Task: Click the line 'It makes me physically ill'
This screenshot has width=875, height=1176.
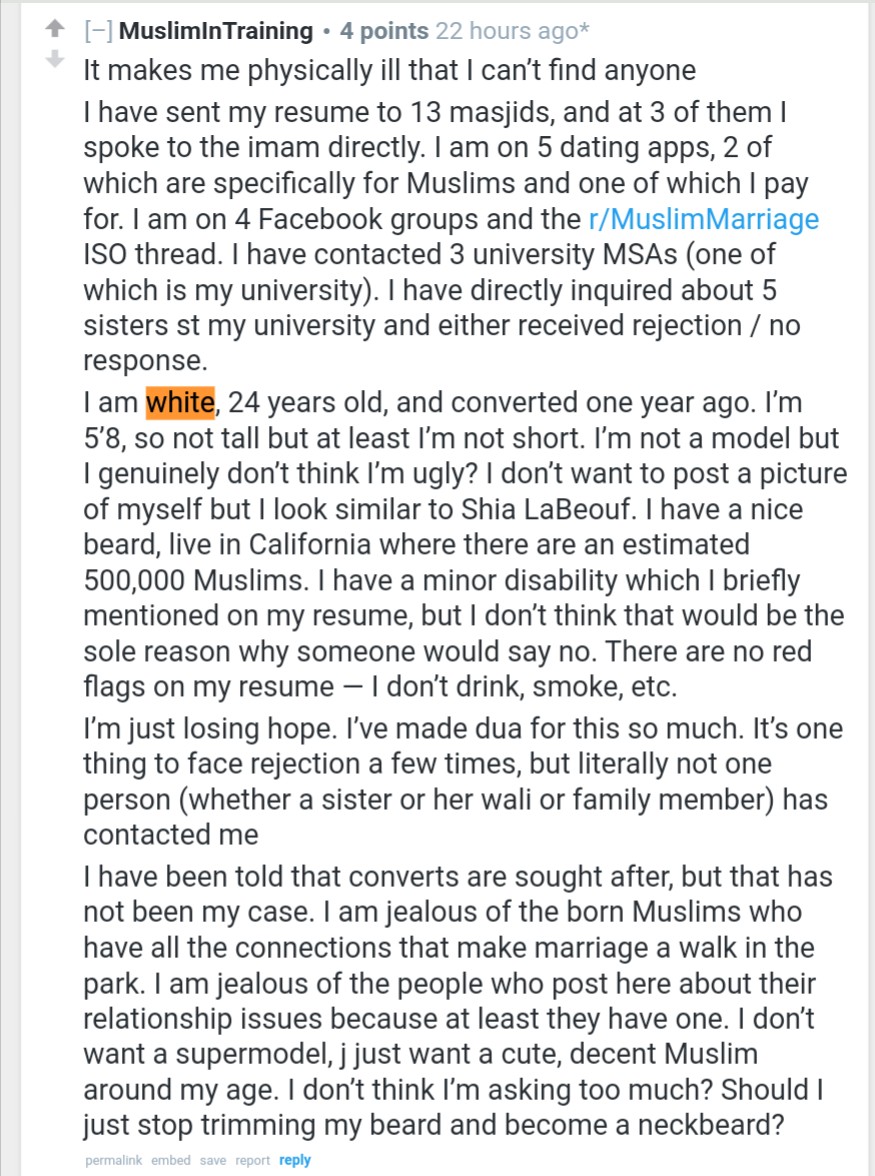Action: point(389,70)
